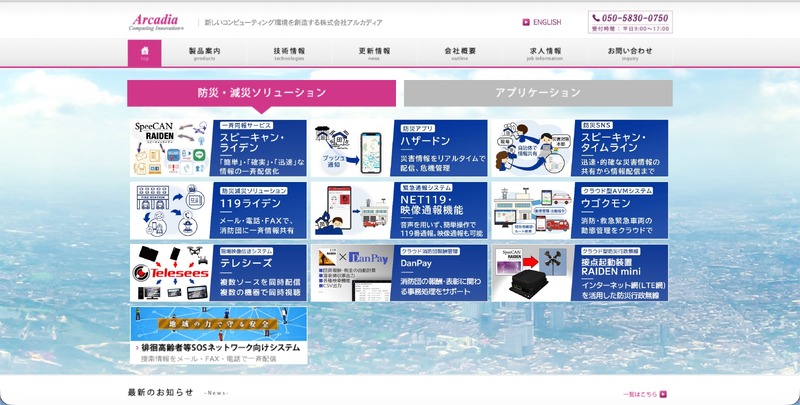This screenshot has height=405, width=800.
Task: Go to the home top icon
Action: 144,53
